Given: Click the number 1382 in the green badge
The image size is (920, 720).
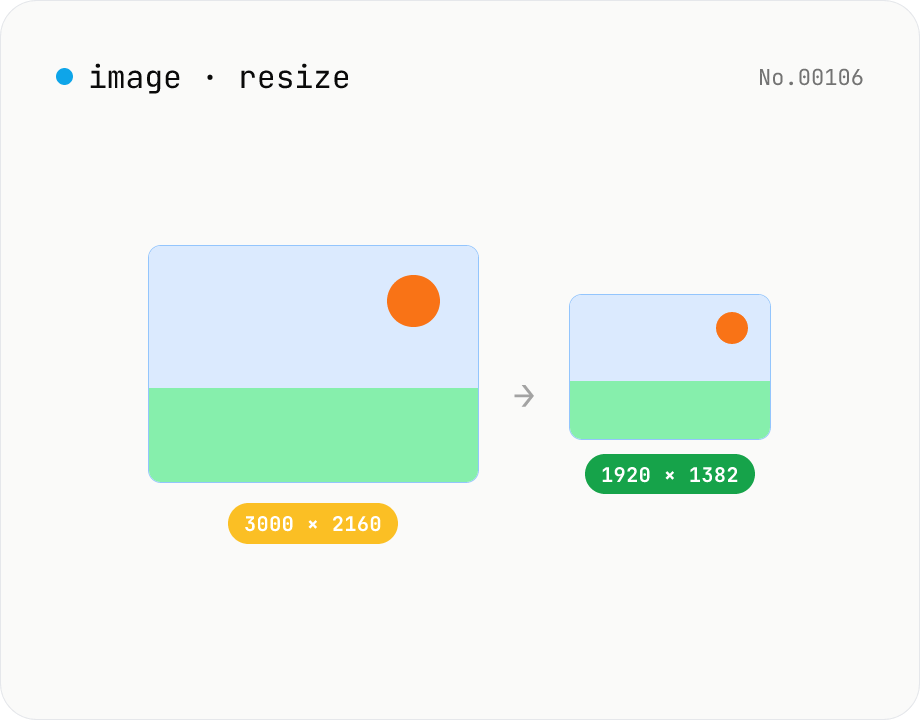Looking at the screenshot, I should point(713,475).
